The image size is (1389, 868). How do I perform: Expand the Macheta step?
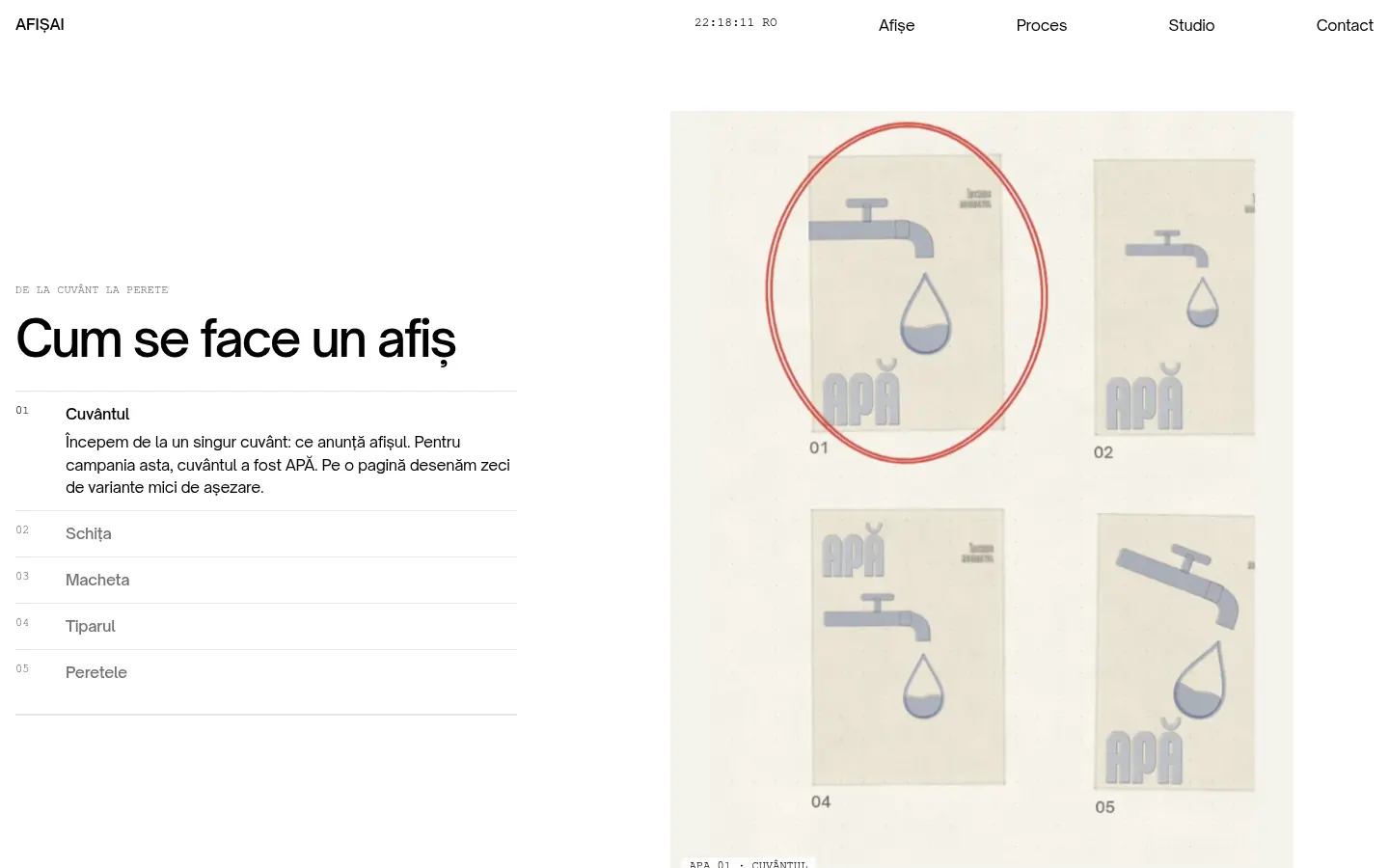(x=266, y=580)
